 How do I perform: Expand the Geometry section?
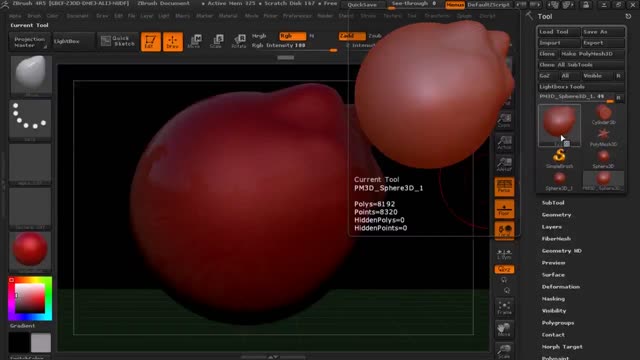coord(556,215)
